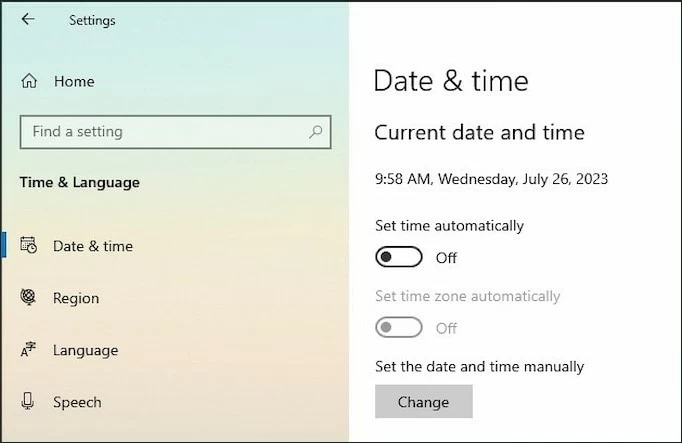Screen dimensions: 682x443
Task: Click the Speech microphone icon
Action: tap(29, 402)
